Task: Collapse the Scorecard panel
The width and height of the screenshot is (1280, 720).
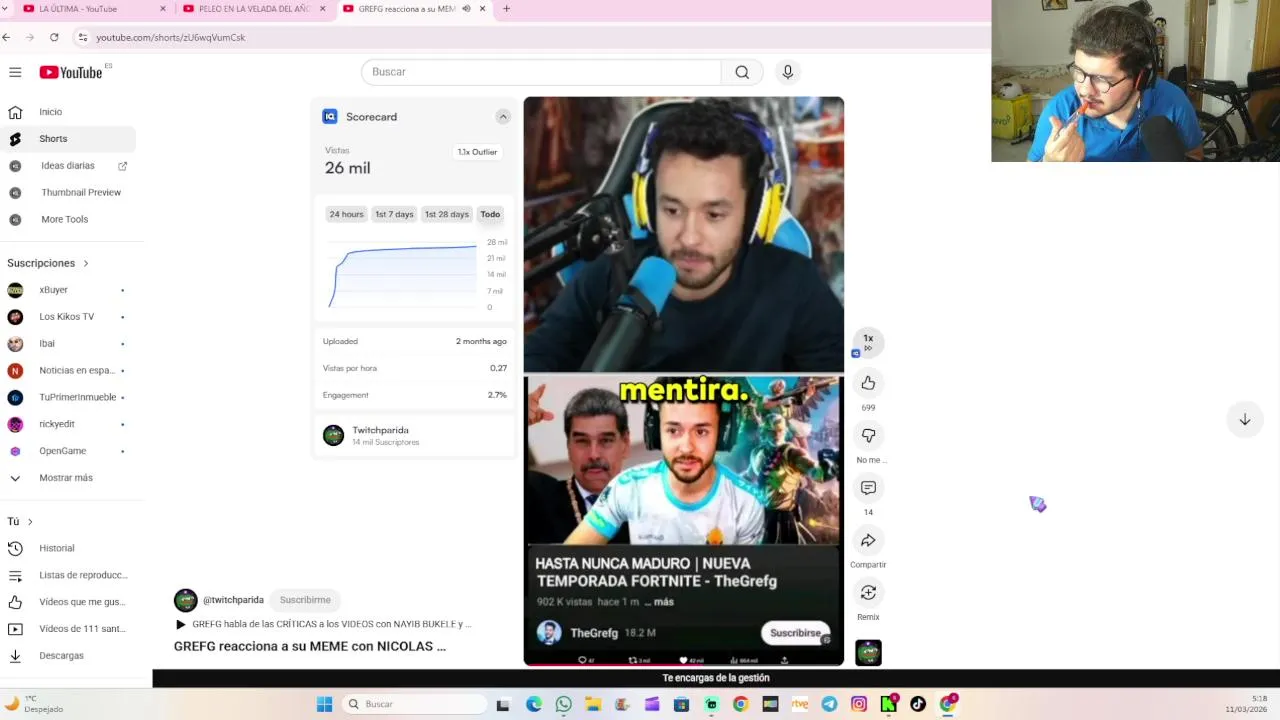Action: point(503,117)
